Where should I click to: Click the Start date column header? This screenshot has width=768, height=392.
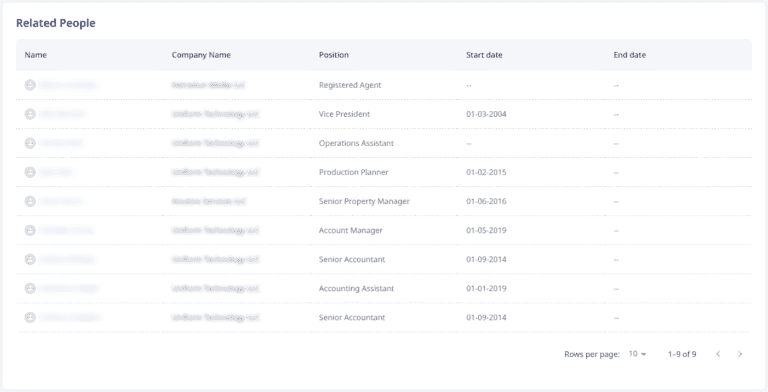point(484,55)
